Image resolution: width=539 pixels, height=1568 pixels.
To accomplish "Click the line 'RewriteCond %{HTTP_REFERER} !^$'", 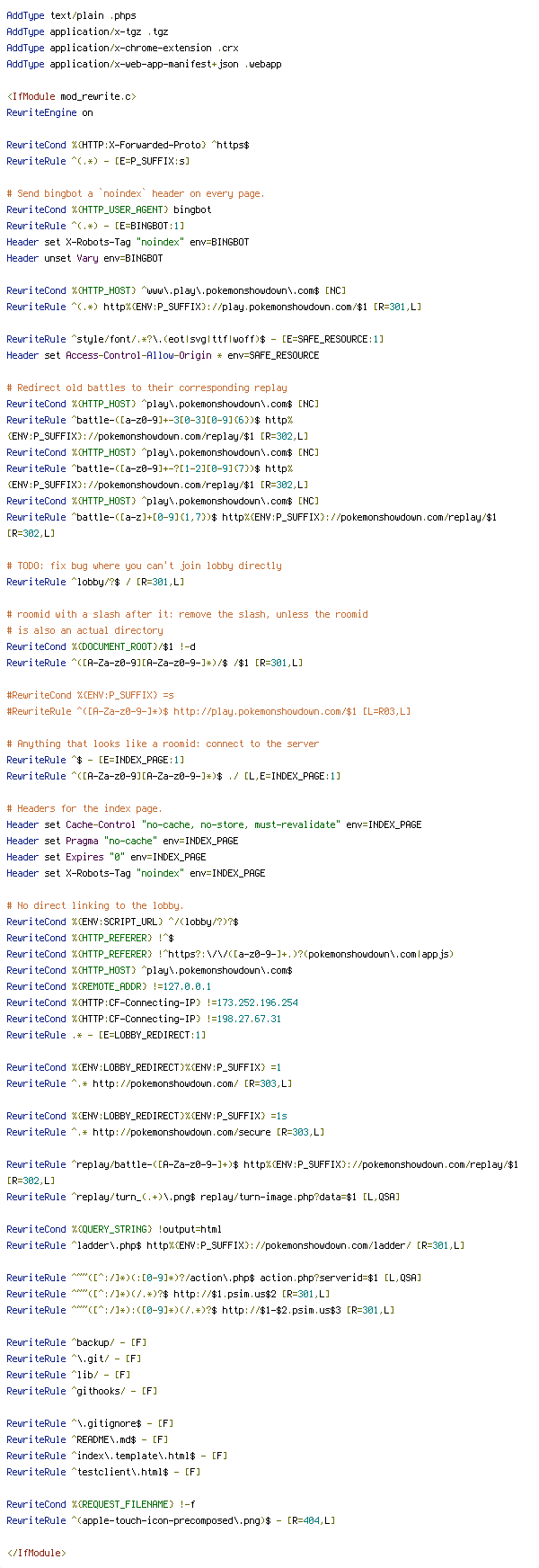I will (x=90, y=939).
